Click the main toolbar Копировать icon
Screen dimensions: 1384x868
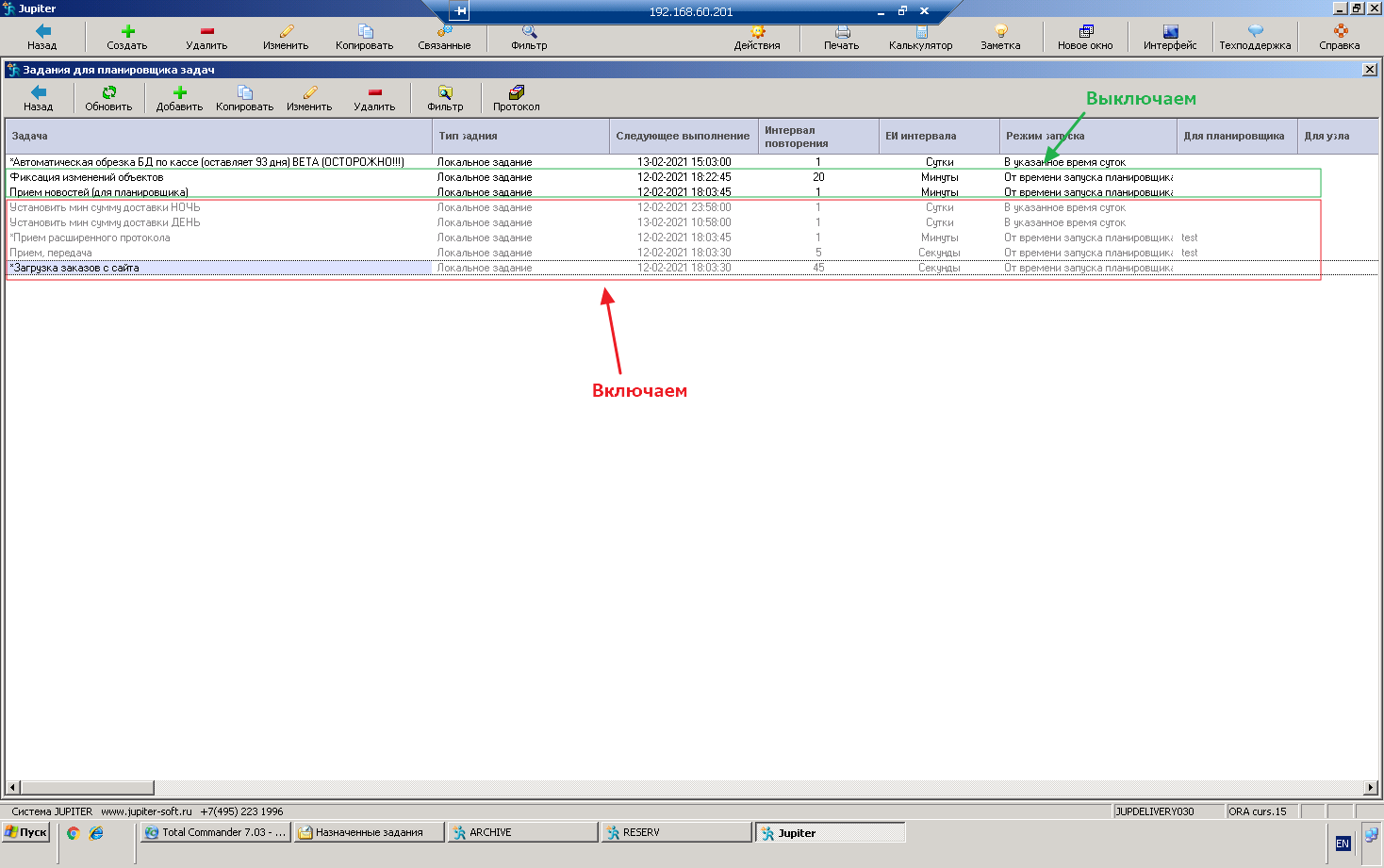[x=366, y=31]
